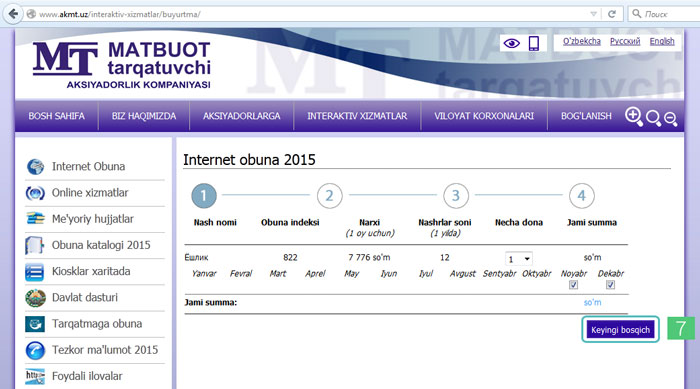Image resolution: width=700 pixels, height=389 pixels.
Task: Click the Foydali ilovalar http icon
Action: tap(35, 376)
